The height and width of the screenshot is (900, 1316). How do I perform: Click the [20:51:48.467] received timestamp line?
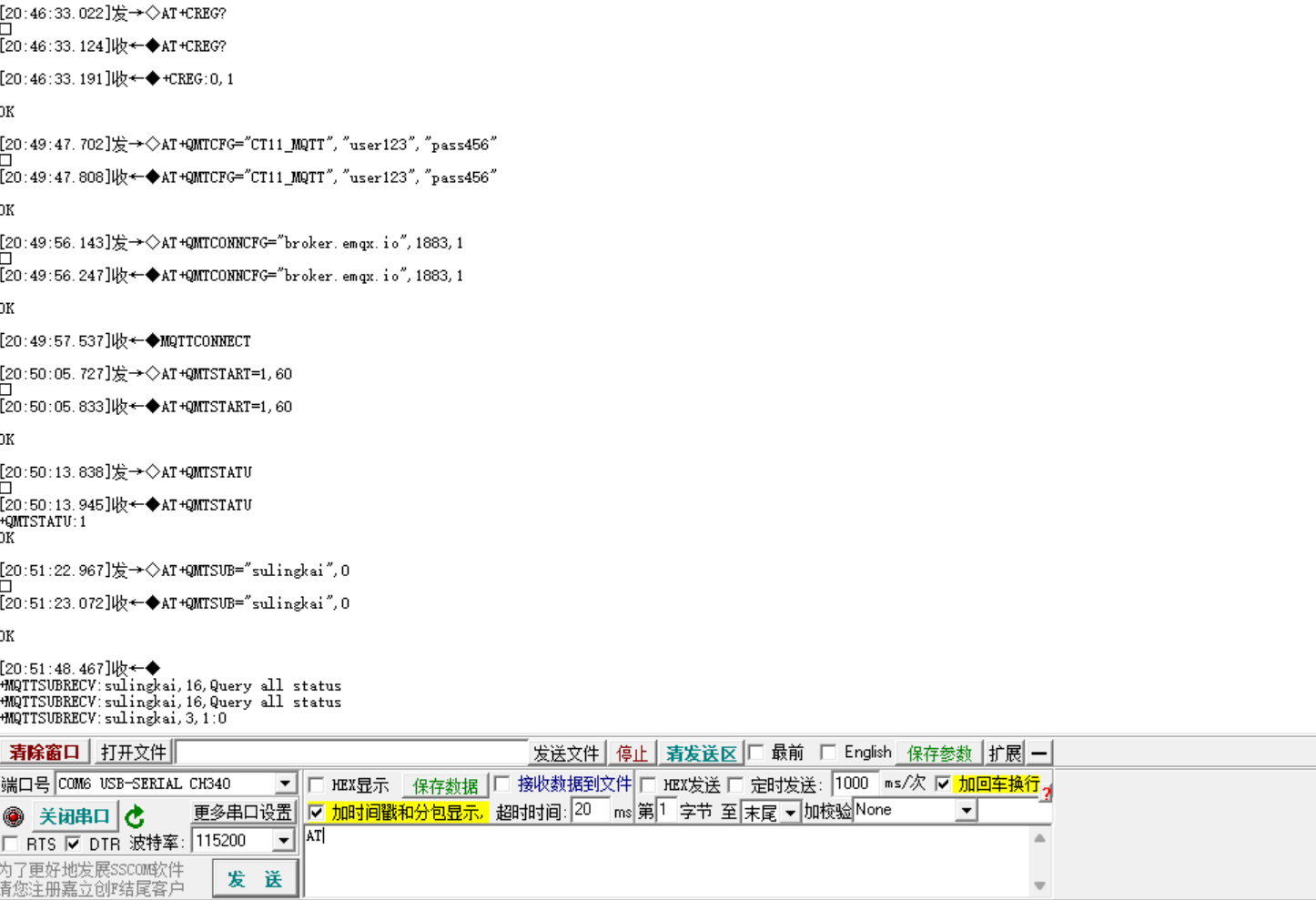tap(80, 669)
